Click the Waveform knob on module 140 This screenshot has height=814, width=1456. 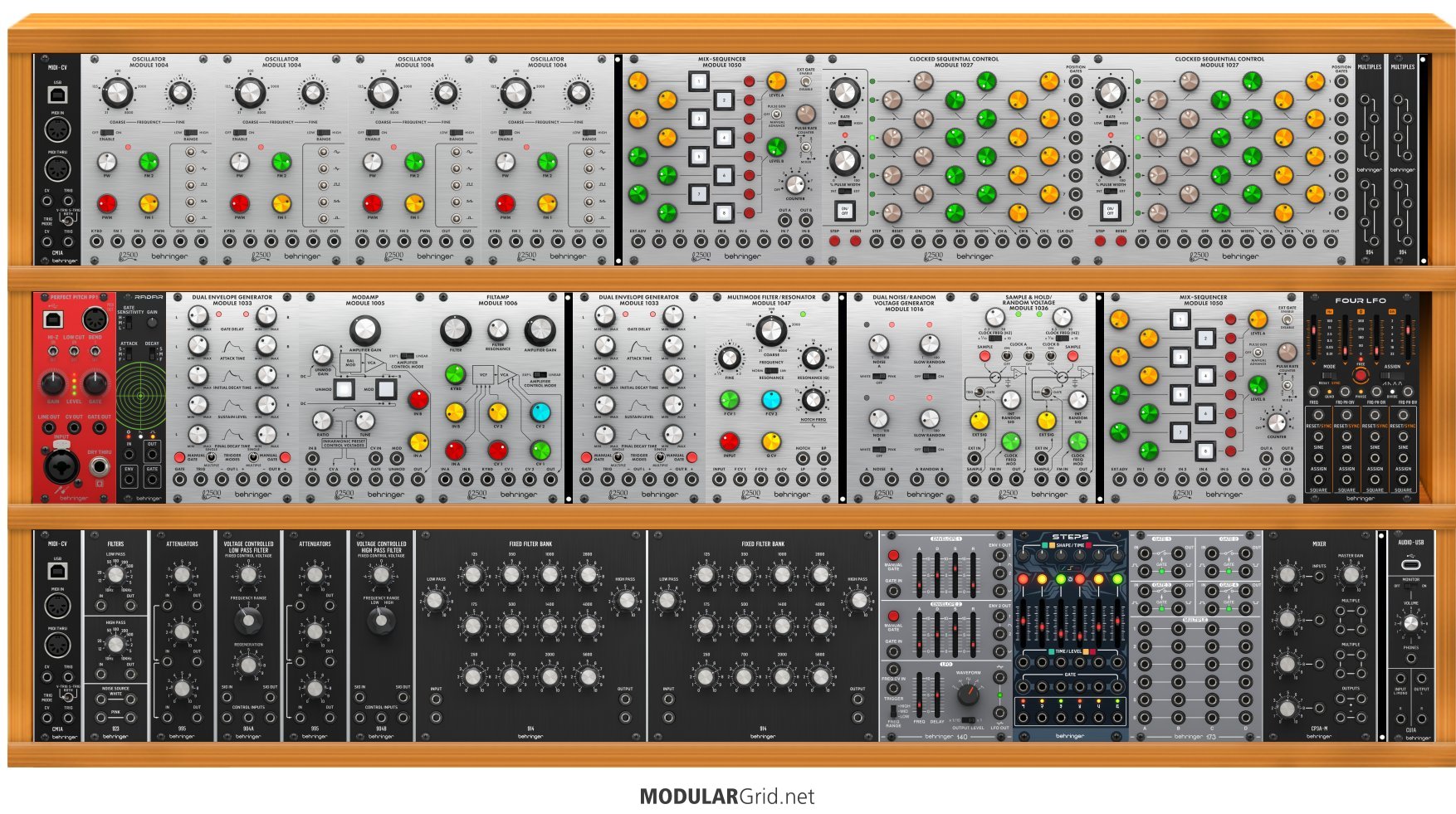968,695
